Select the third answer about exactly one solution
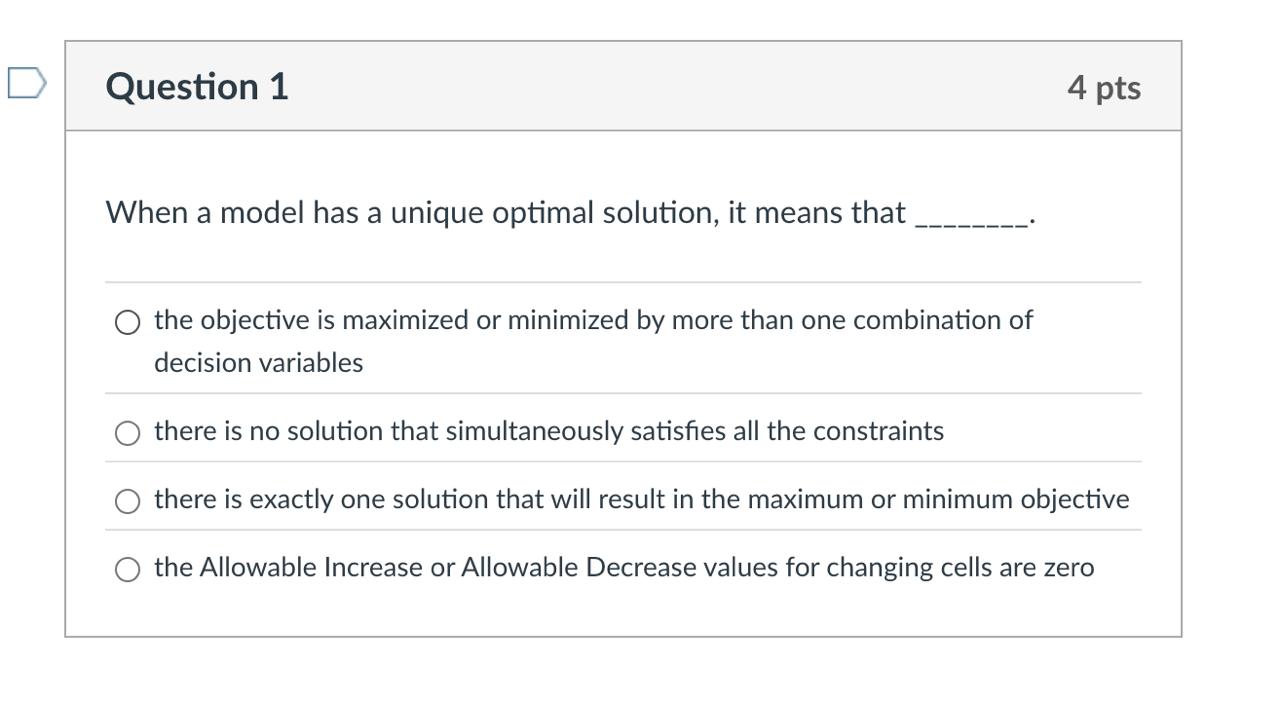1280x703 pixels. pyautogui.click(x=127, y=500)
